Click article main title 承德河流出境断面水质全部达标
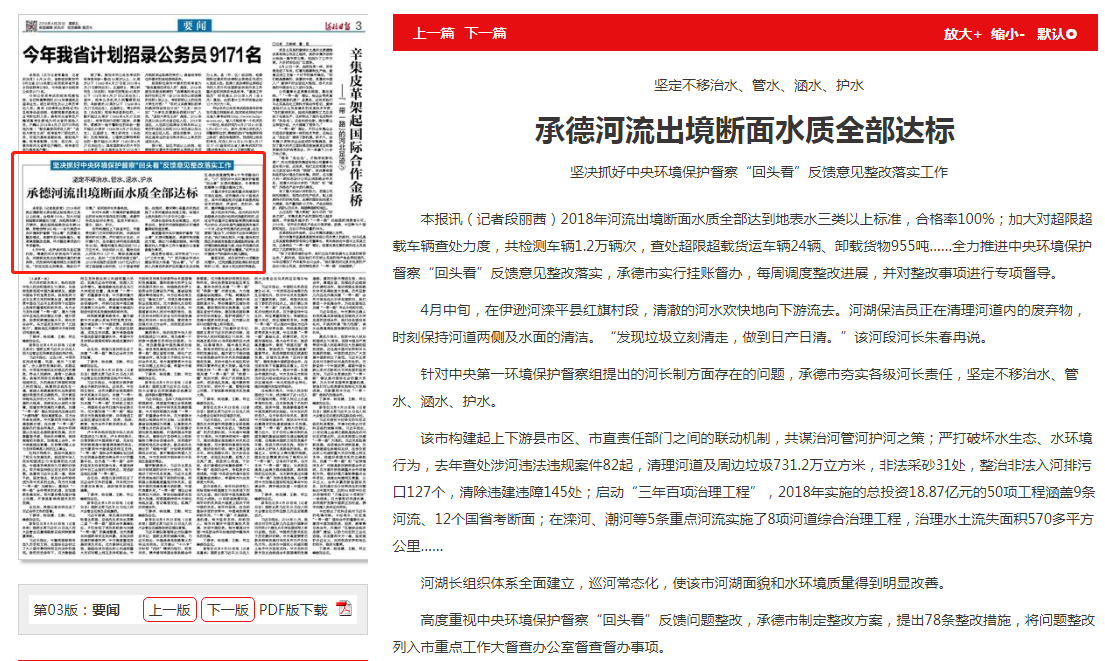Image resolution: width=1105 pixels, height=661 pixels. 744,130
